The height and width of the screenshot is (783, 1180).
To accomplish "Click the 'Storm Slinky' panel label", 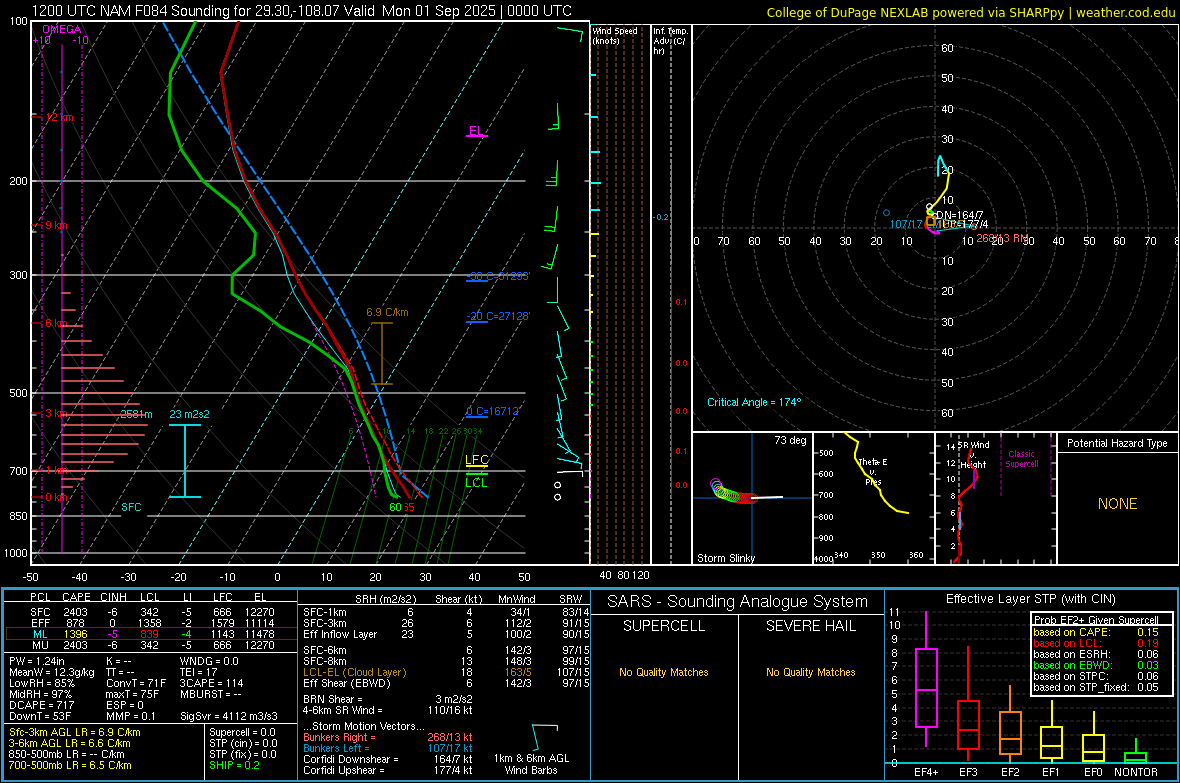I will pyautogui.click(x=725, y=558).
